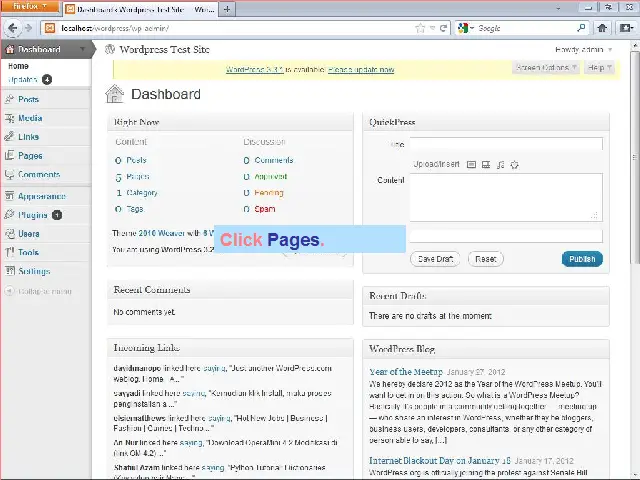Click the Wordpress Test Site title link
Image resolution: width=640 pixels, height=480 pixels.
click(x=164, y=49)
